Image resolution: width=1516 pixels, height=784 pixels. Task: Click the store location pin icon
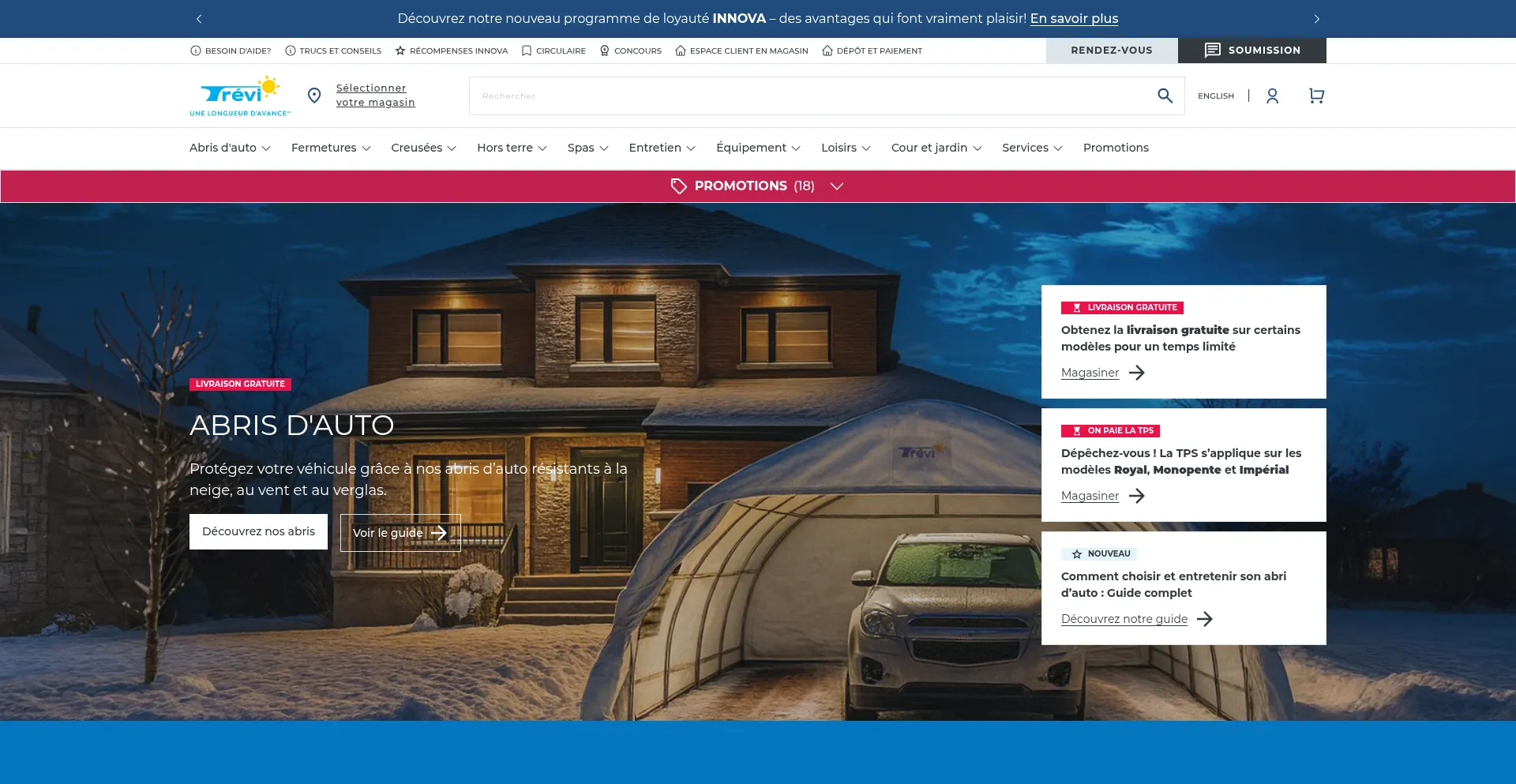(314, 96)
